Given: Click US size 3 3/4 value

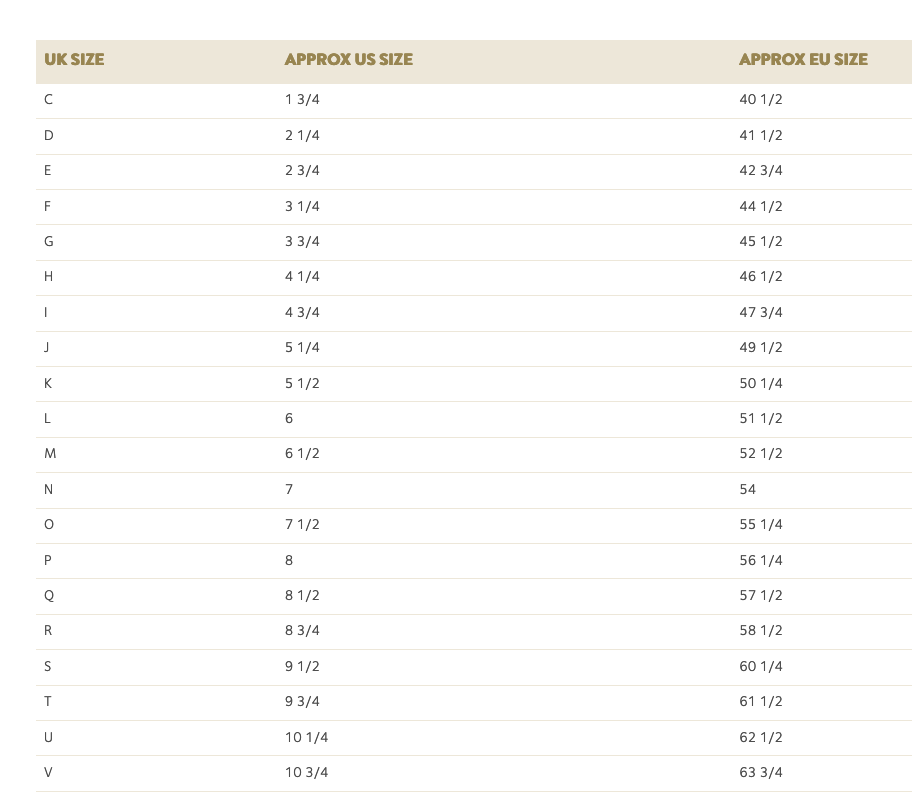Looking at the screenshot, I should (x=302, y=242).
